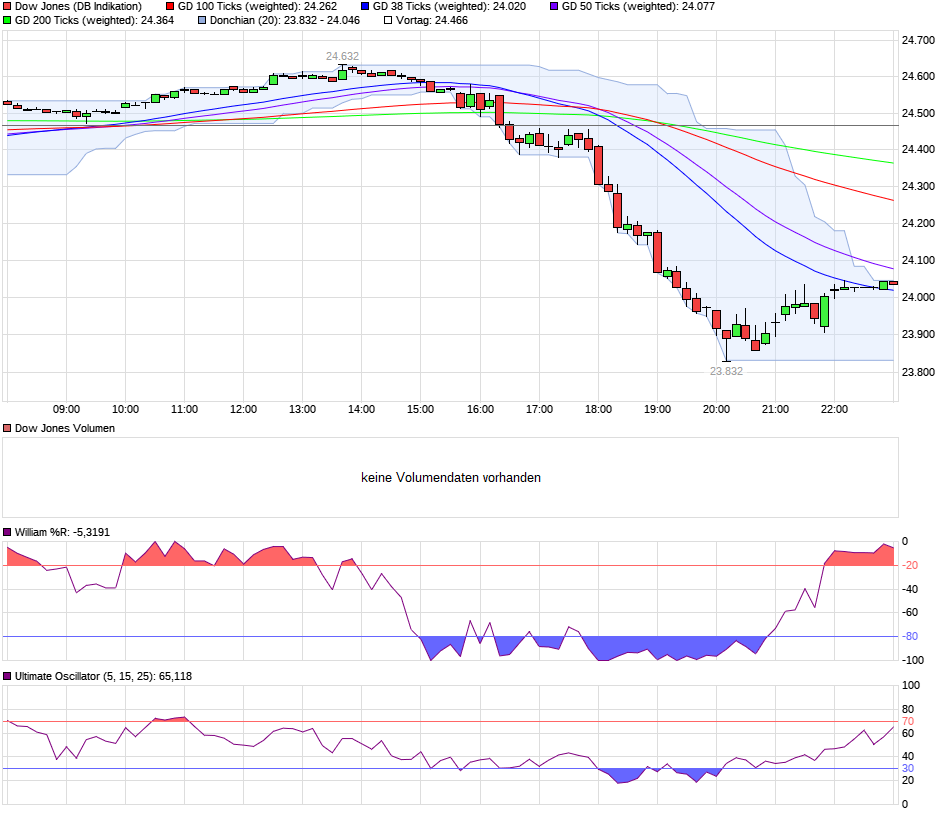Click 'keine Volumendaten vorhanden' message

pyautogui.click(x=451, y=478)
